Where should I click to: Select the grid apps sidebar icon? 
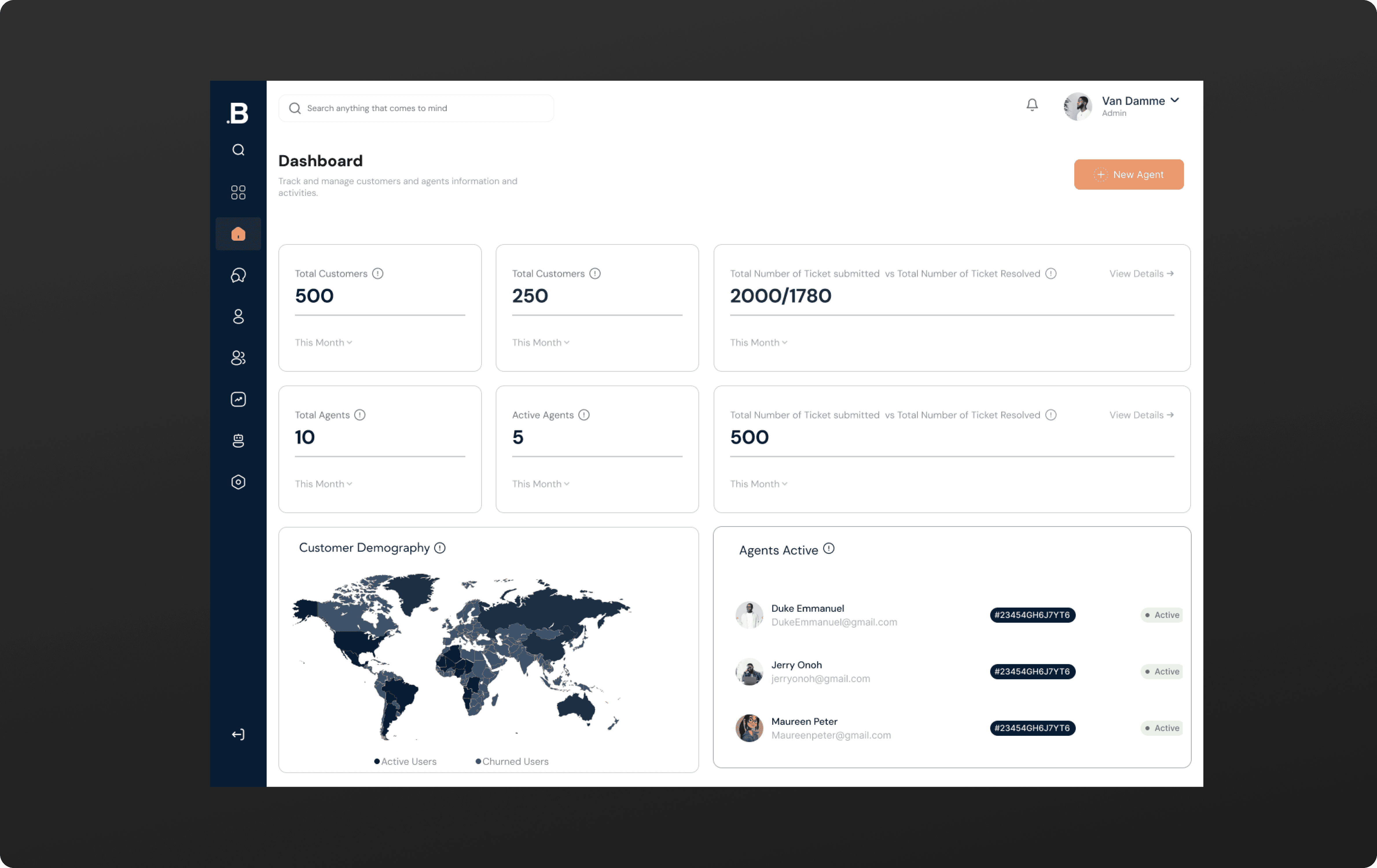point(238,192)
